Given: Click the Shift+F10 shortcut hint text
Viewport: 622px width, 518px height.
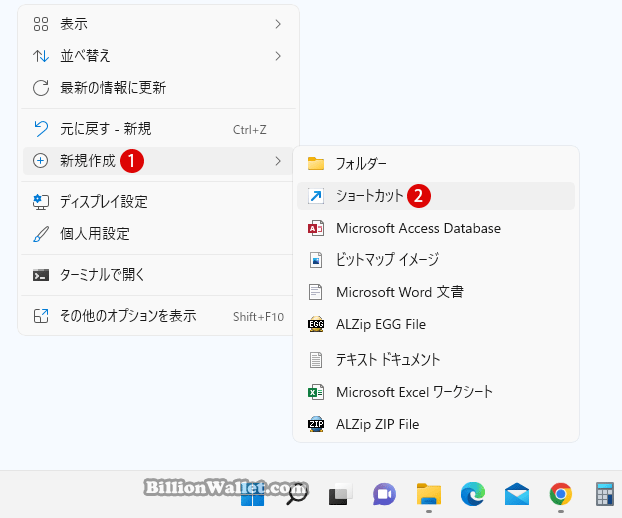Looking at the screenshot, I should [258, 317].
